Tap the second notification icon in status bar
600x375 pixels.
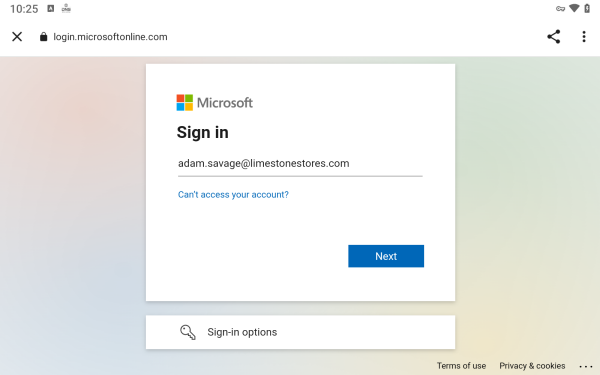click(x=66, y=8)
